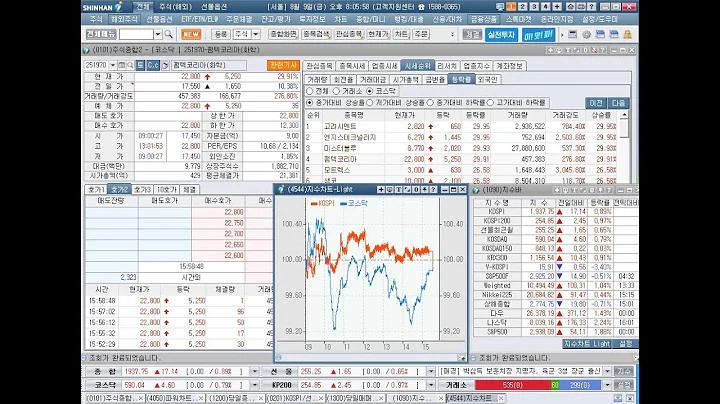Click the 다음 next page button
Image resolution: width=720 pixels, height=404 pixels.
click(x=618, y=103)
